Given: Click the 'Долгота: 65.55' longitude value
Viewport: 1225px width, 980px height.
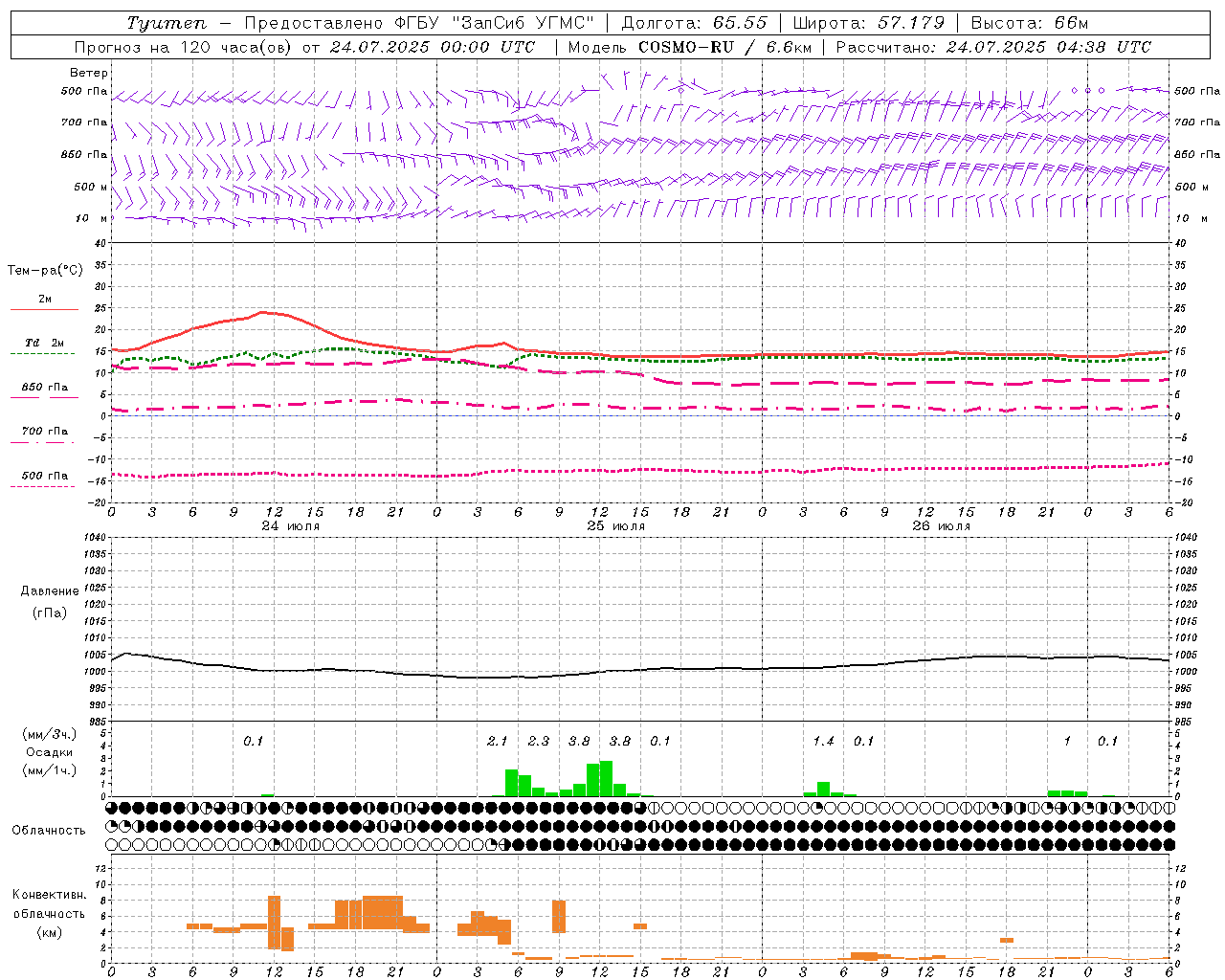Looking at the screenshot, I should click(x=694, y=23).
